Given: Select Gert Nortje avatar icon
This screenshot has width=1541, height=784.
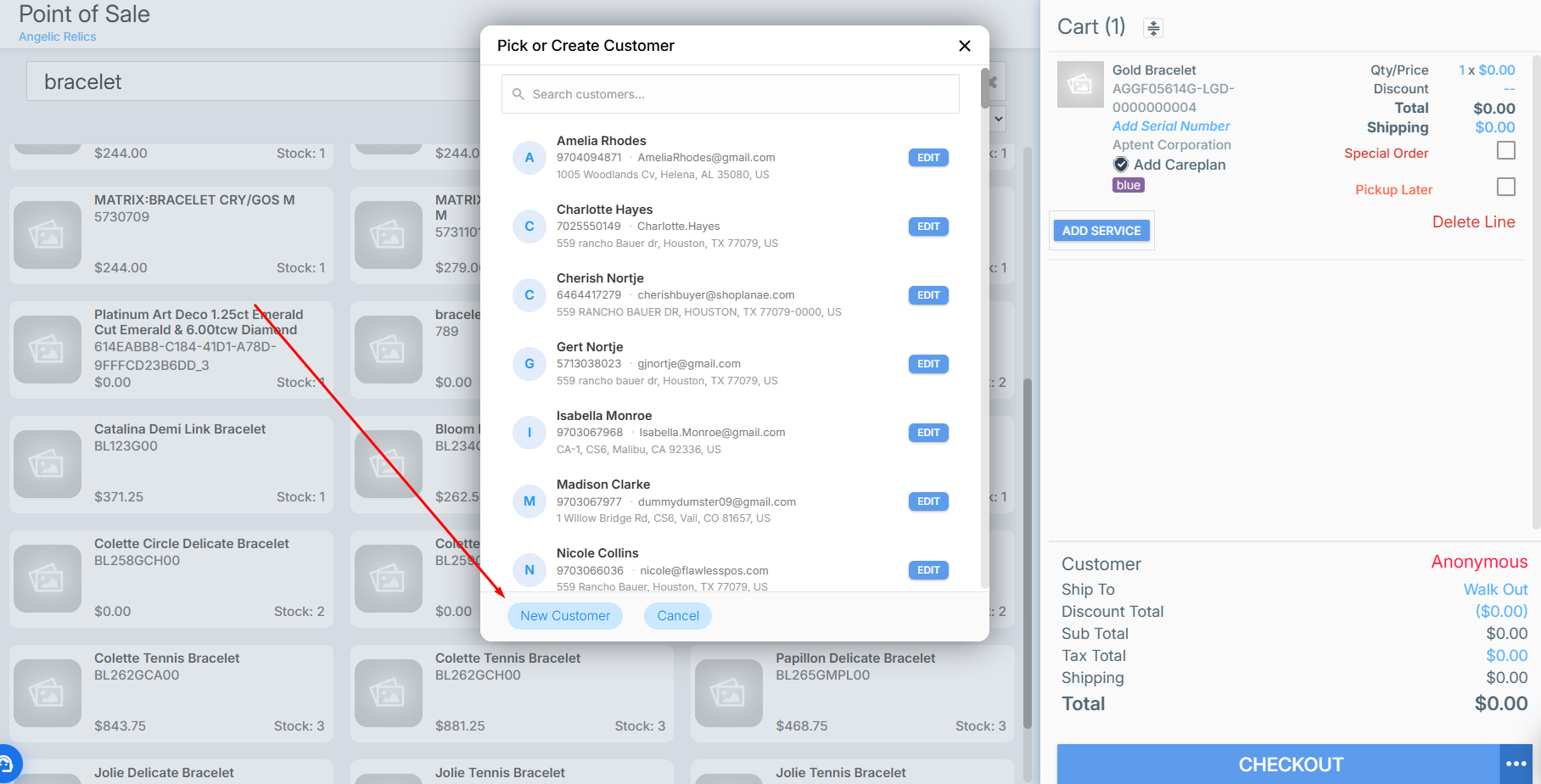Looking at the screenshot, I should tap(530, 364).
